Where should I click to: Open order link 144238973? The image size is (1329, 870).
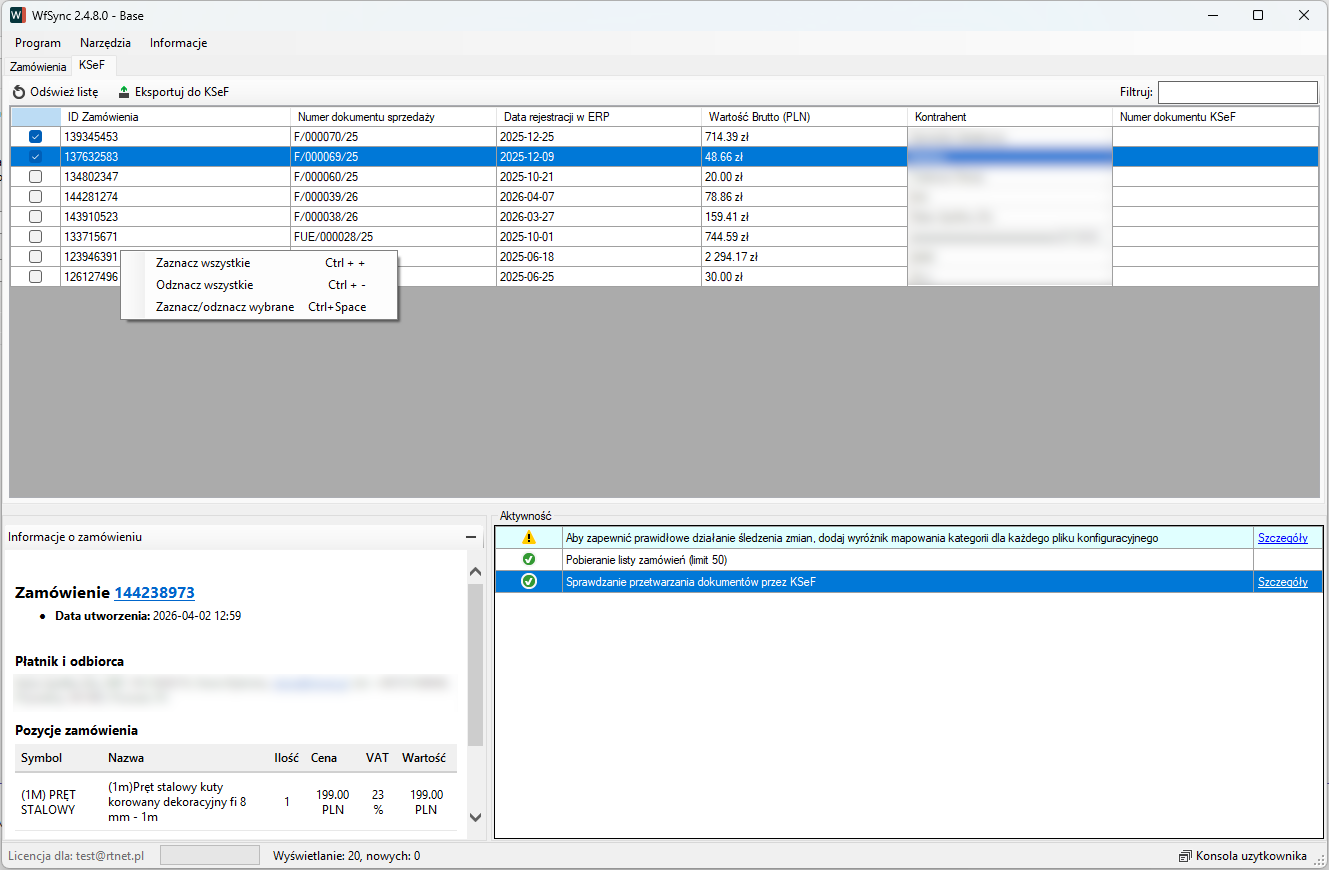(154, 593)
